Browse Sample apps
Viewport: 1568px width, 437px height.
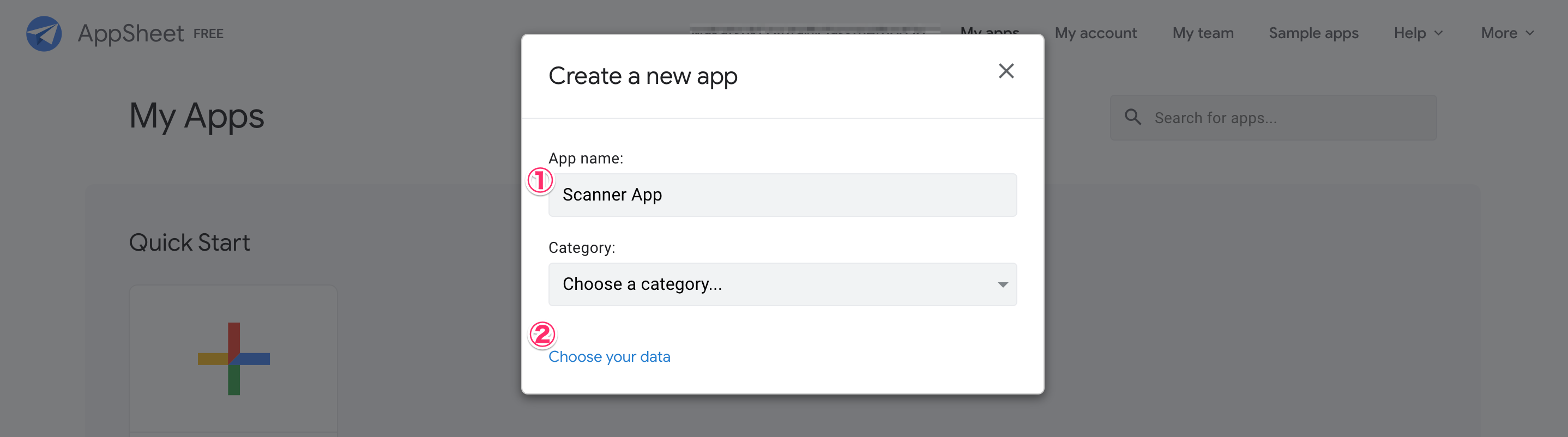1313,33
